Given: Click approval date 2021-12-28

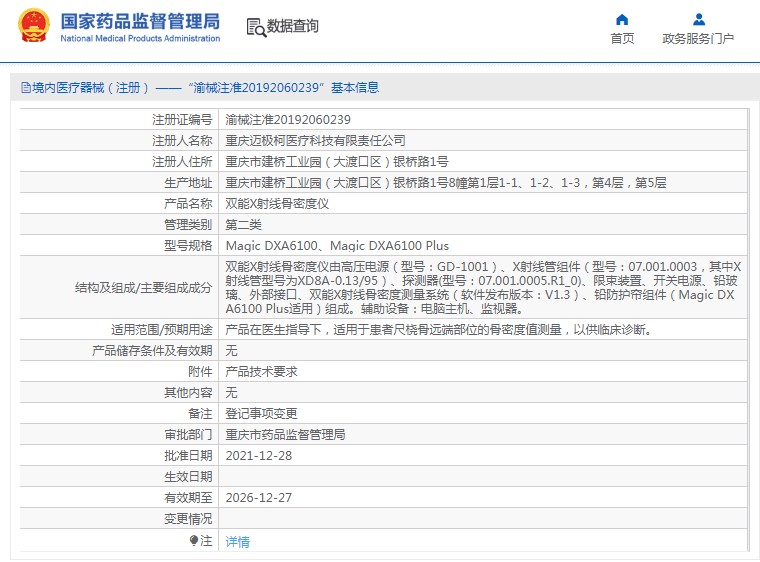Looking at the screenshot, I should pos(259,456).
